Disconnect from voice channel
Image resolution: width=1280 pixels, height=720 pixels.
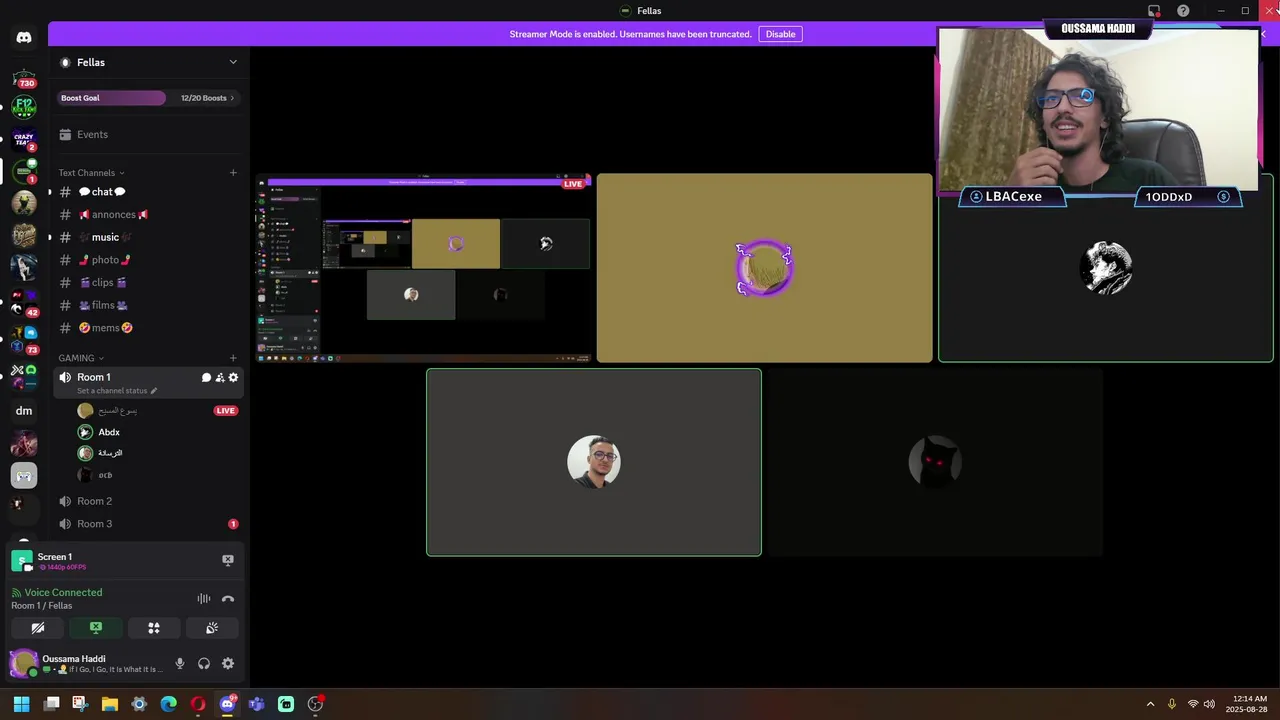point(228,599)
